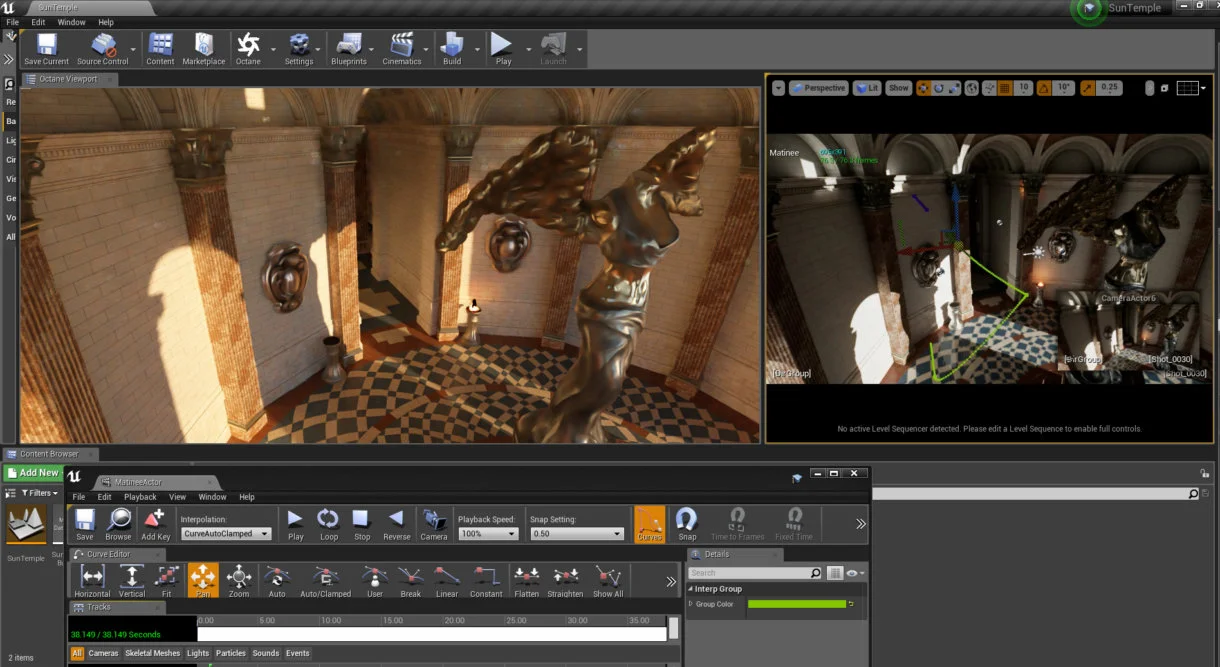Toggle rotation snapping in the viewport

(1044, 88)
